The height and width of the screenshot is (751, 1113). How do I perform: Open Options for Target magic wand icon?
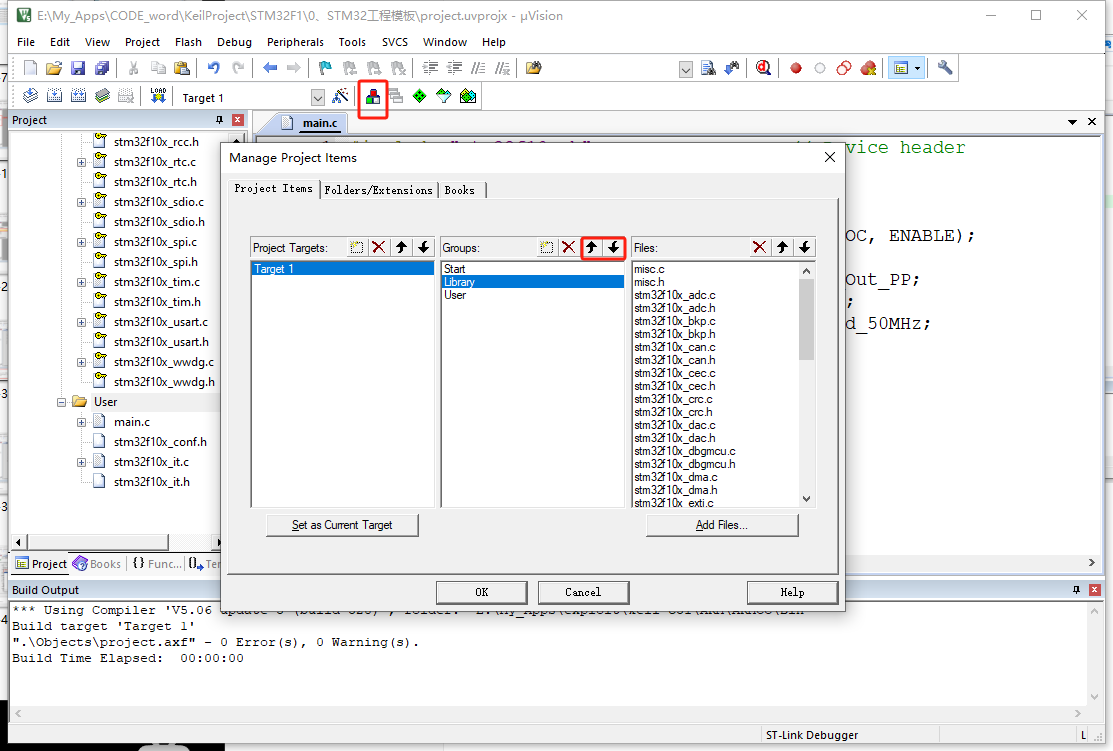pyautogui.click(x=341, y=96)
